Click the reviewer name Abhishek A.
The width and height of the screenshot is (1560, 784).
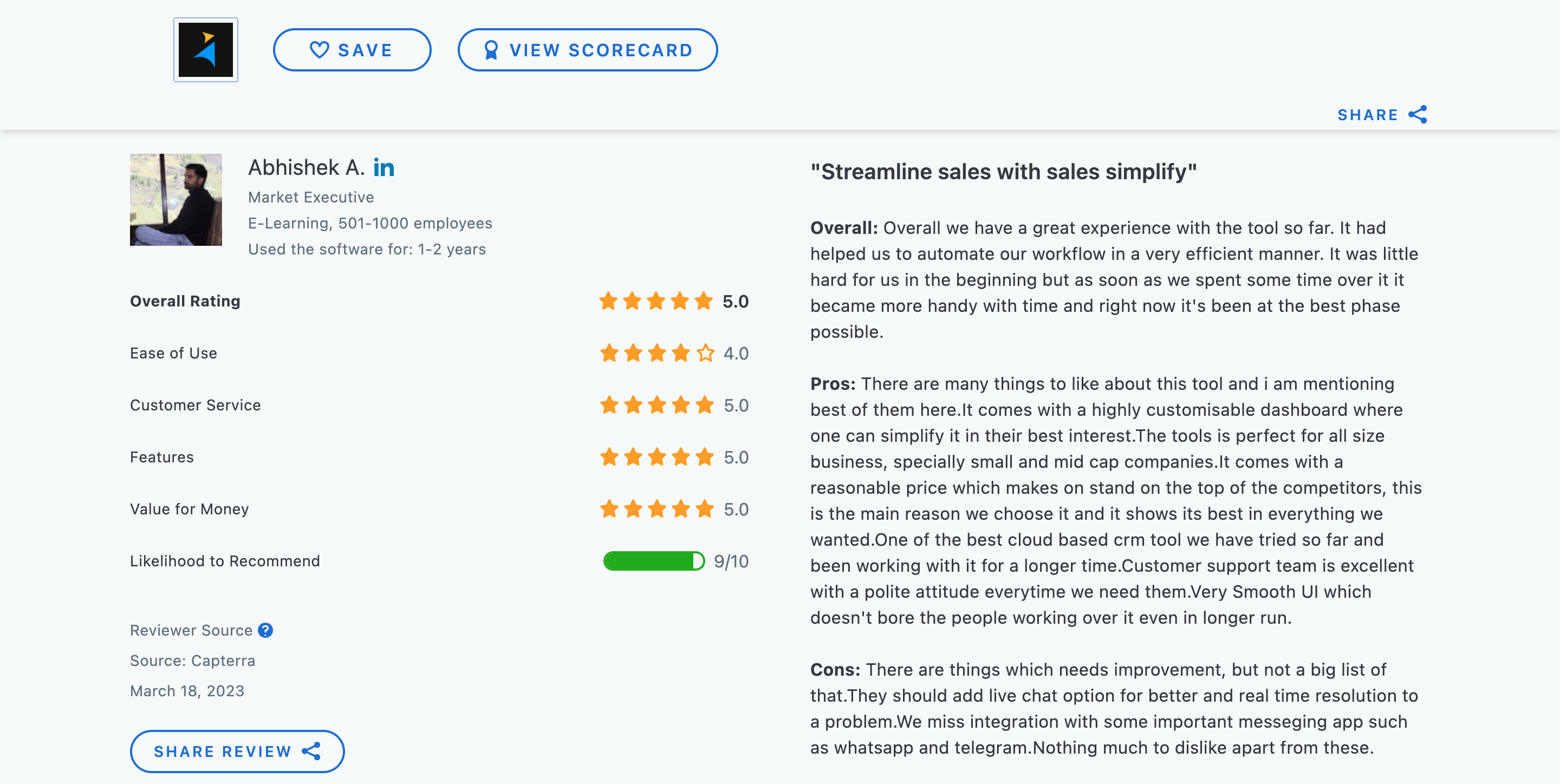click(306, 168)
